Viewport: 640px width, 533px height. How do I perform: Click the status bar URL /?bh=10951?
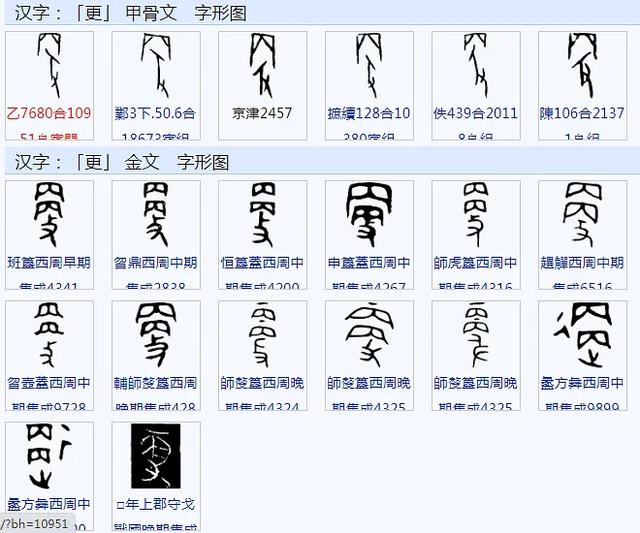[x=34, y=524]
